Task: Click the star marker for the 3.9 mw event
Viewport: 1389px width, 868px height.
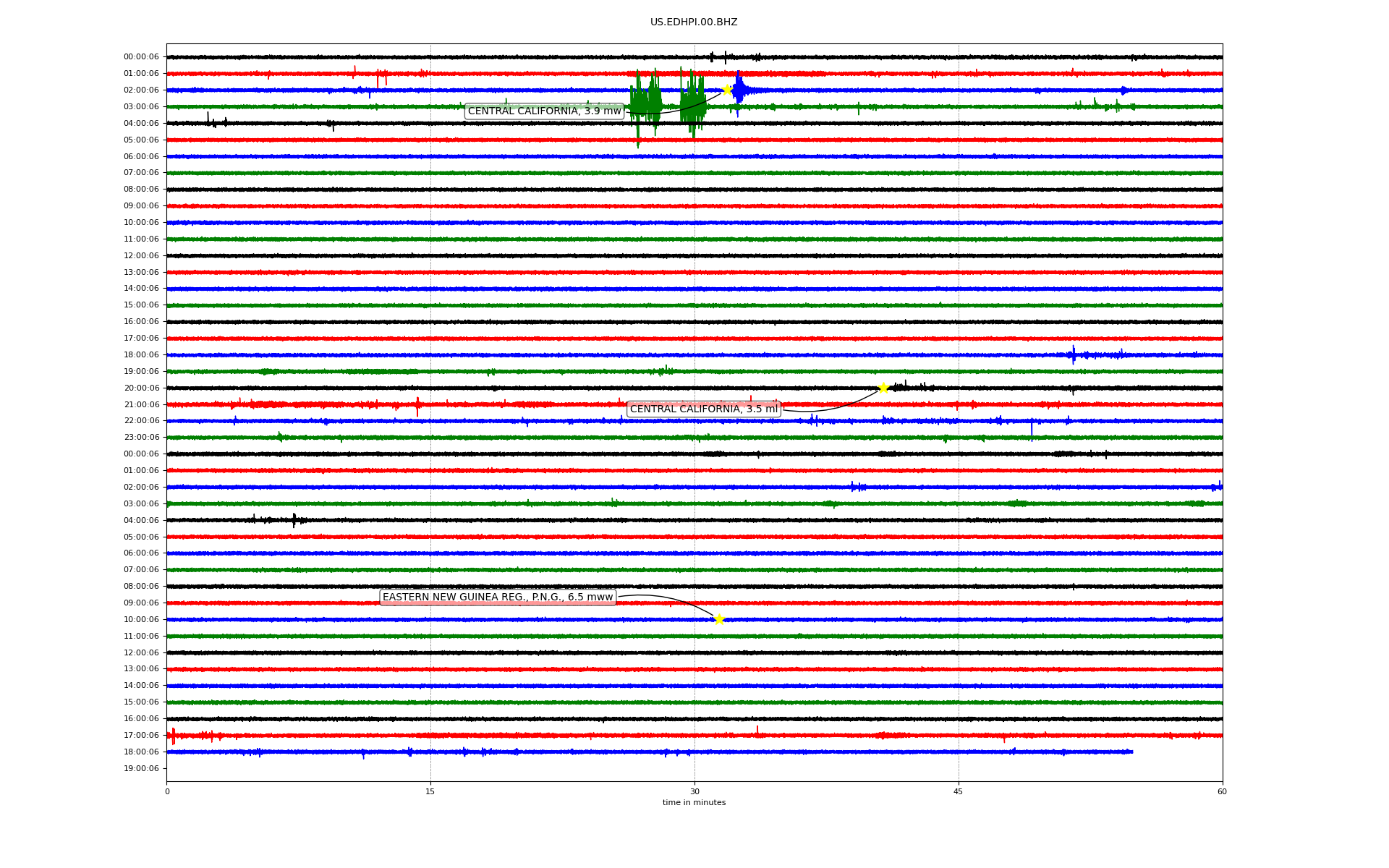Action: [x=727, y=90]
